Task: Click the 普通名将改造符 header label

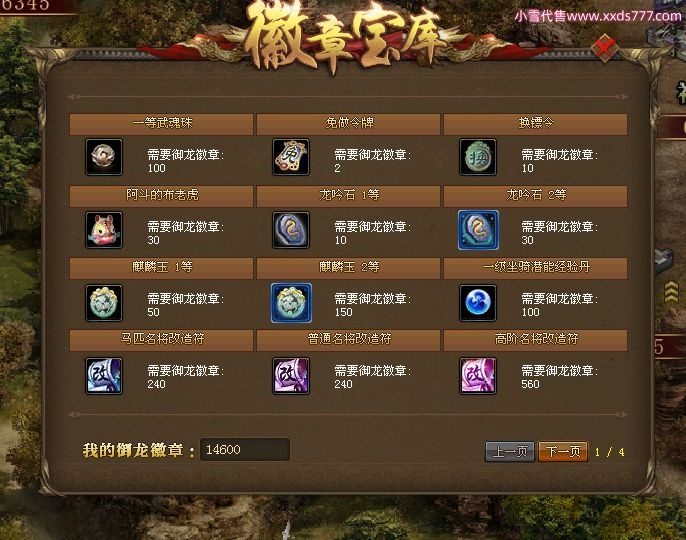Action: (349, 339)
